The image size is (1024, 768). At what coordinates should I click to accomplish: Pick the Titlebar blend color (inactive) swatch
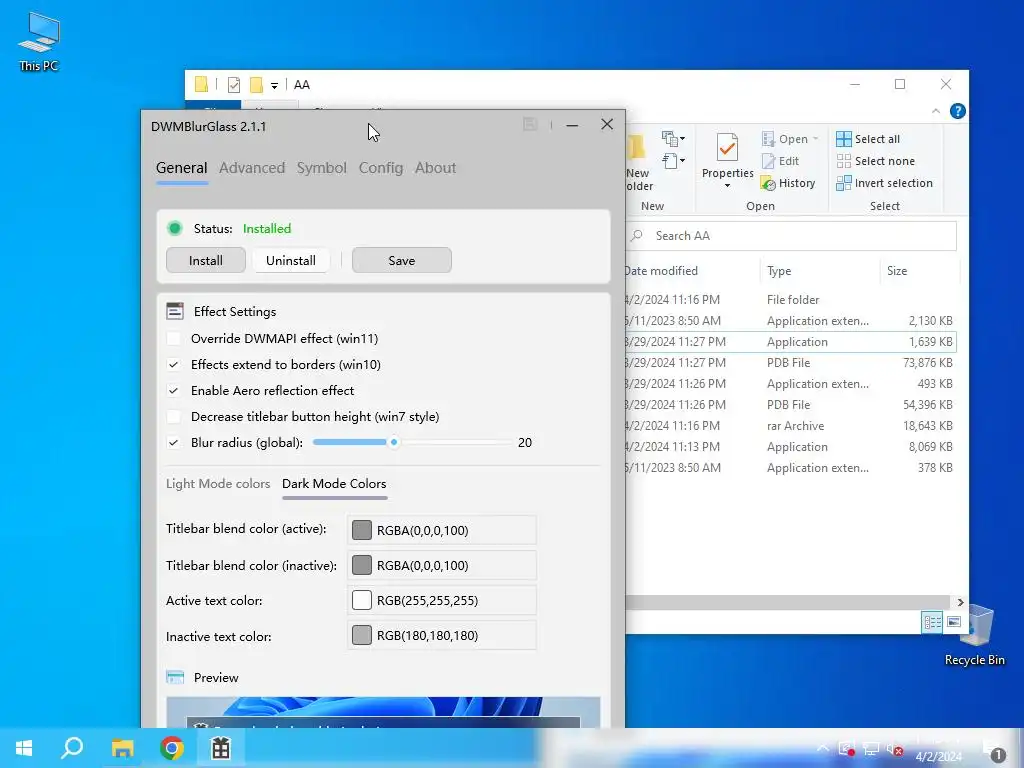(x=362, y=565)
